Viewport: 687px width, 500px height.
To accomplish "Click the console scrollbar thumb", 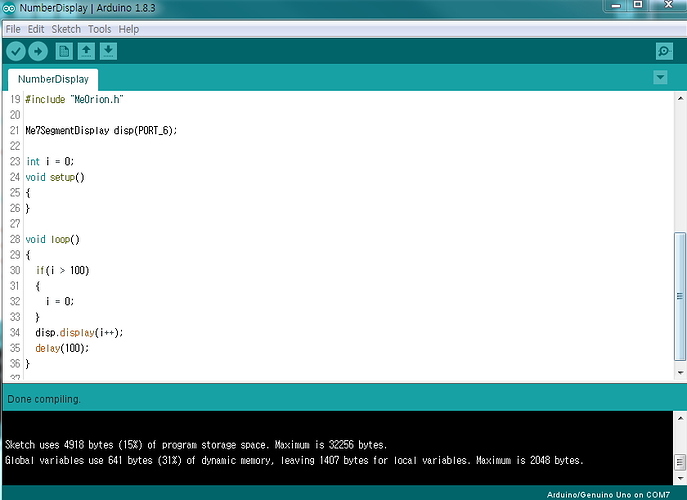I will 680,461.
